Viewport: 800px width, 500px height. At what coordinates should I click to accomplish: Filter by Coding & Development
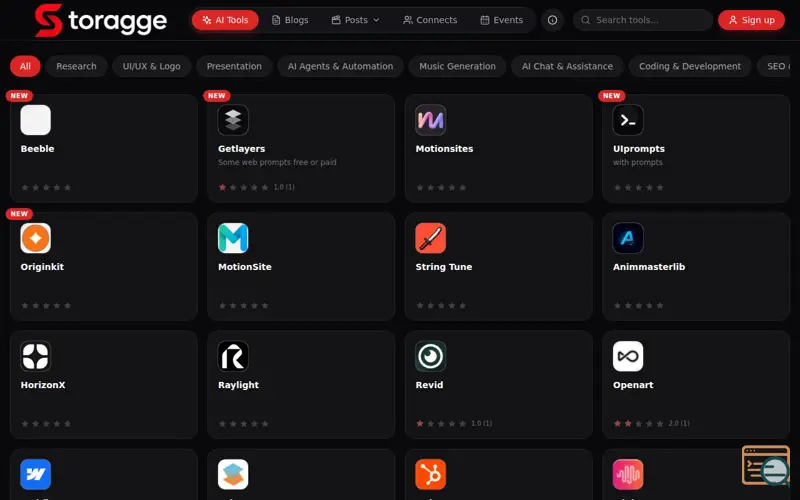(x=690, y=66)
